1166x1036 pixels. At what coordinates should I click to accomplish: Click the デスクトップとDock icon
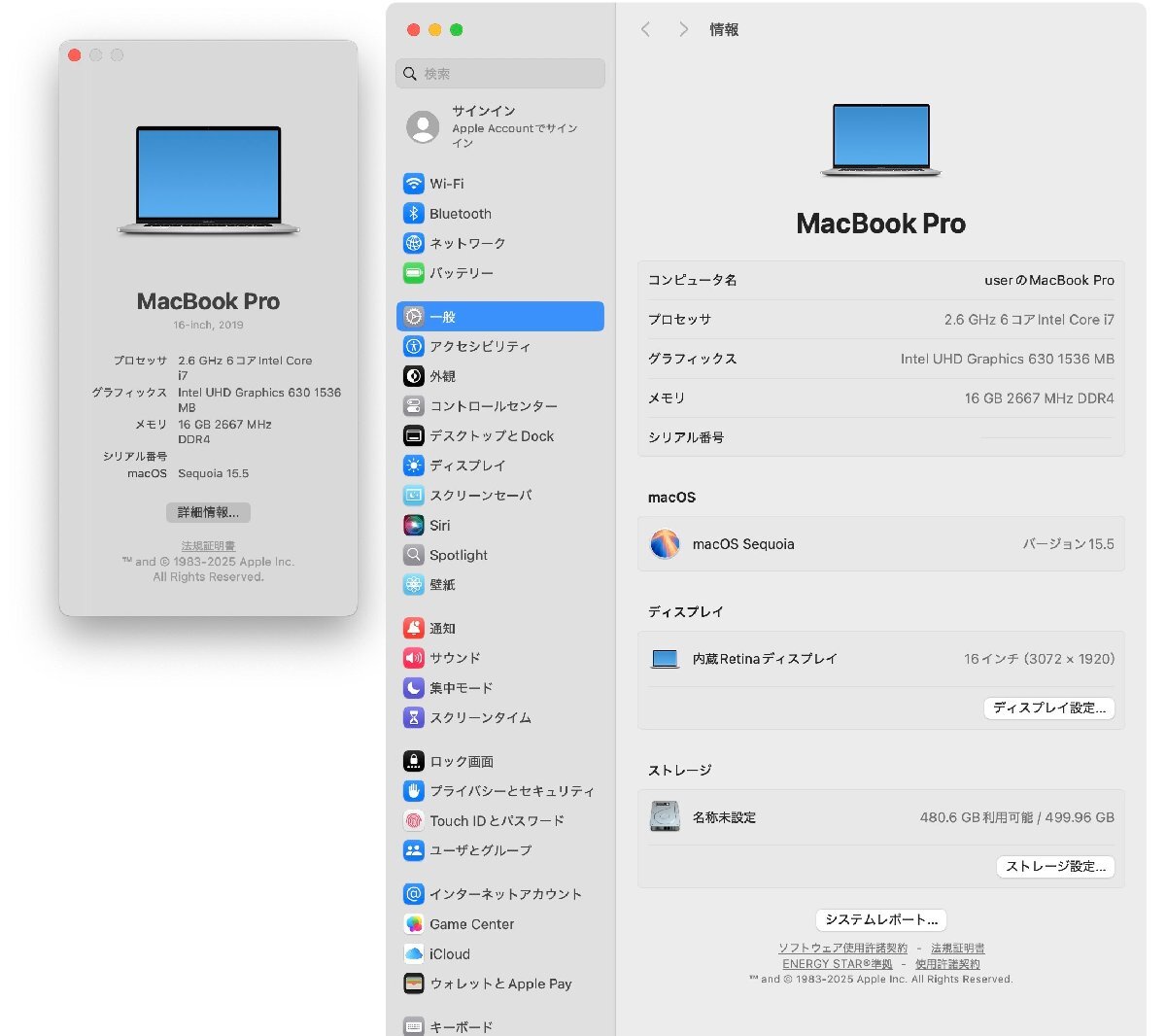[414, 435]
